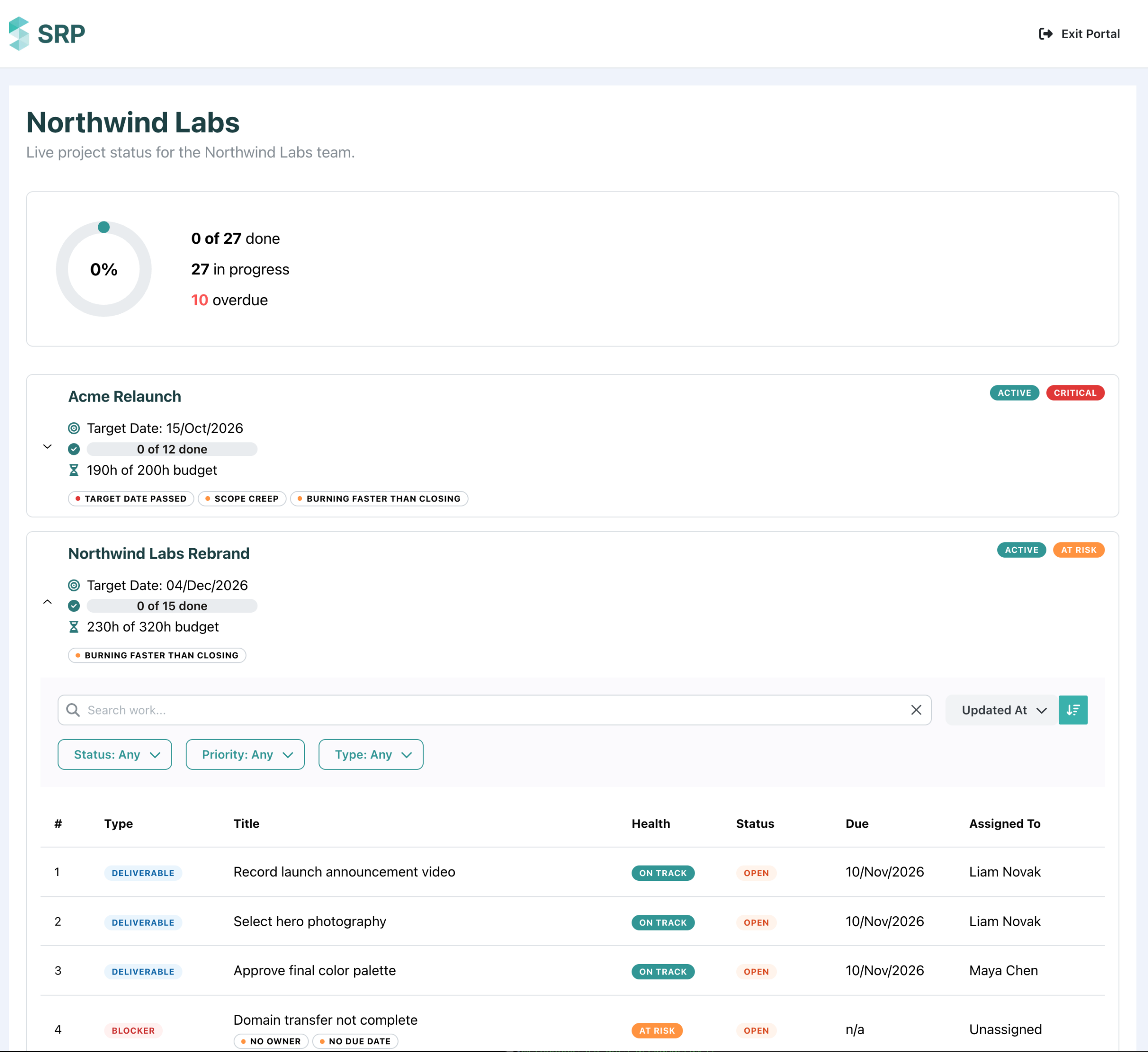
Task: Click Acme Relaunch target date icon
Action: pos(74,428)
